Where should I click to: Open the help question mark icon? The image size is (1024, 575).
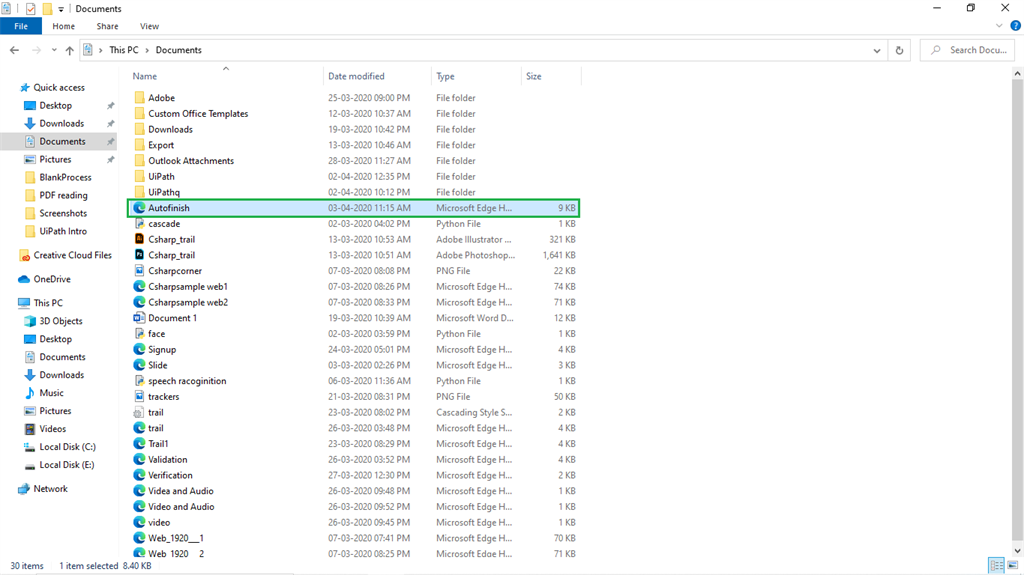coord(1015,26)
